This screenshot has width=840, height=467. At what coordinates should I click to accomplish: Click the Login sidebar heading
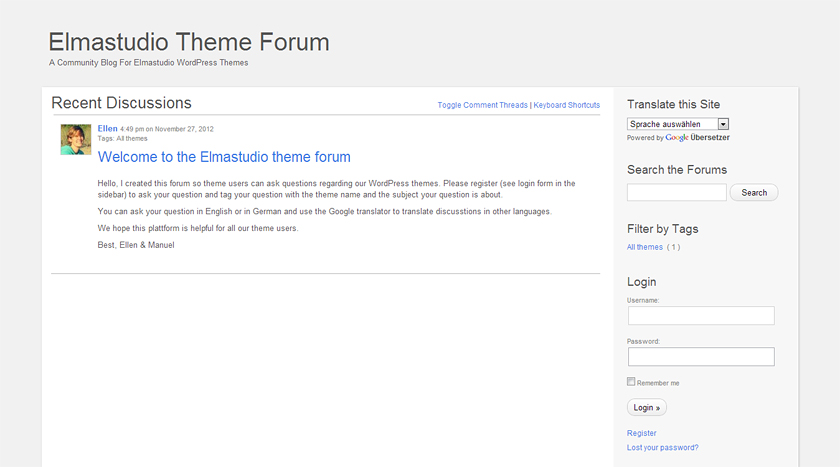click(641, 282)
